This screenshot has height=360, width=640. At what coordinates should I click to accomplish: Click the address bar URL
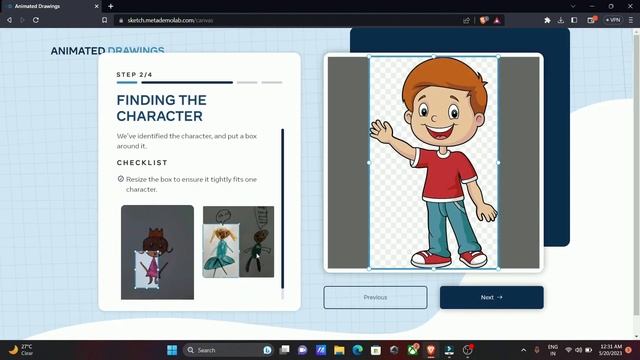pyautogui.click(x=170, y=20)
